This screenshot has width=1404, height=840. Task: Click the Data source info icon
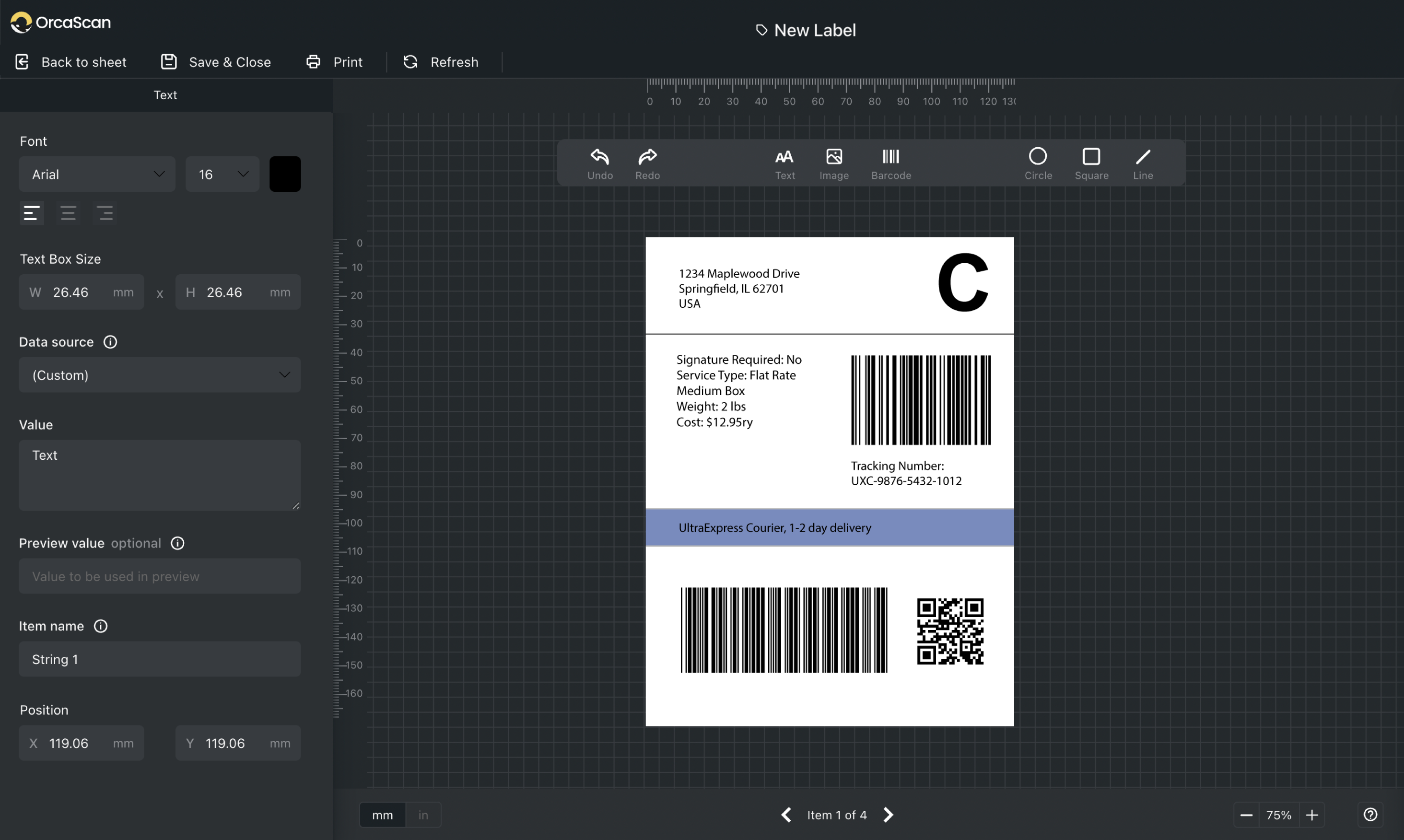pyautogui.click(x=110, y=342)
